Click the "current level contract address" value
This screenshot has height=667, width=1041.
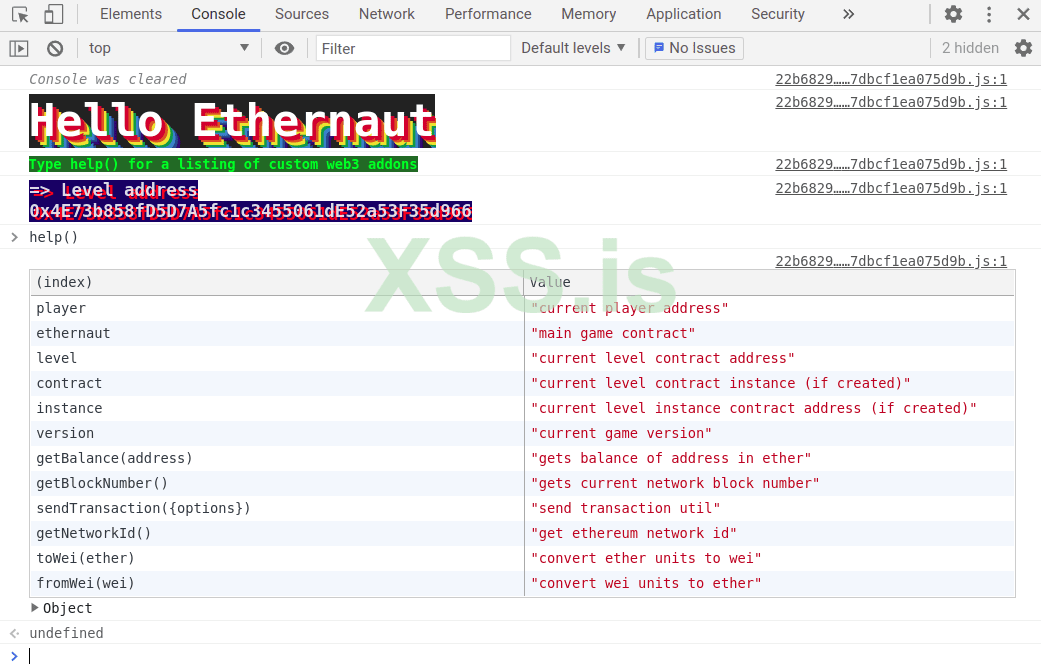(x=663, y=358)
